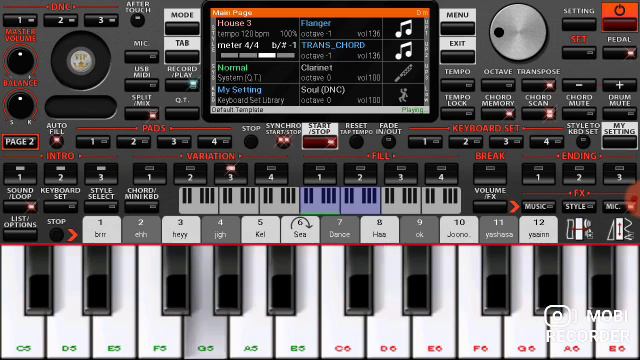640x360 pixels.
Task: Select FILL 2
Action: (x=360, y=173)
